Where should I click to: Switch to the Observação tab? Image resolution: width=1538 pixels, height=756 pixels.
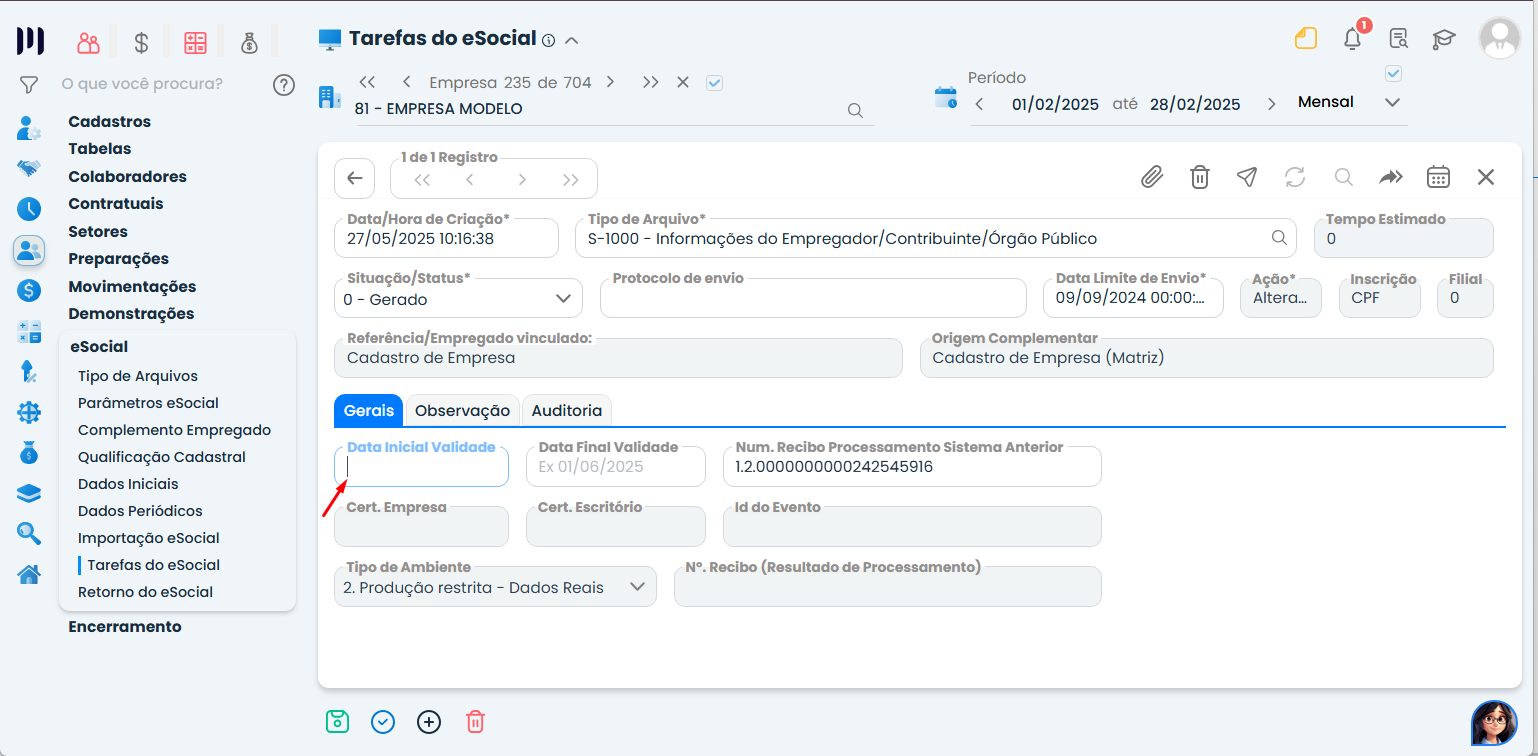point(462,410)
